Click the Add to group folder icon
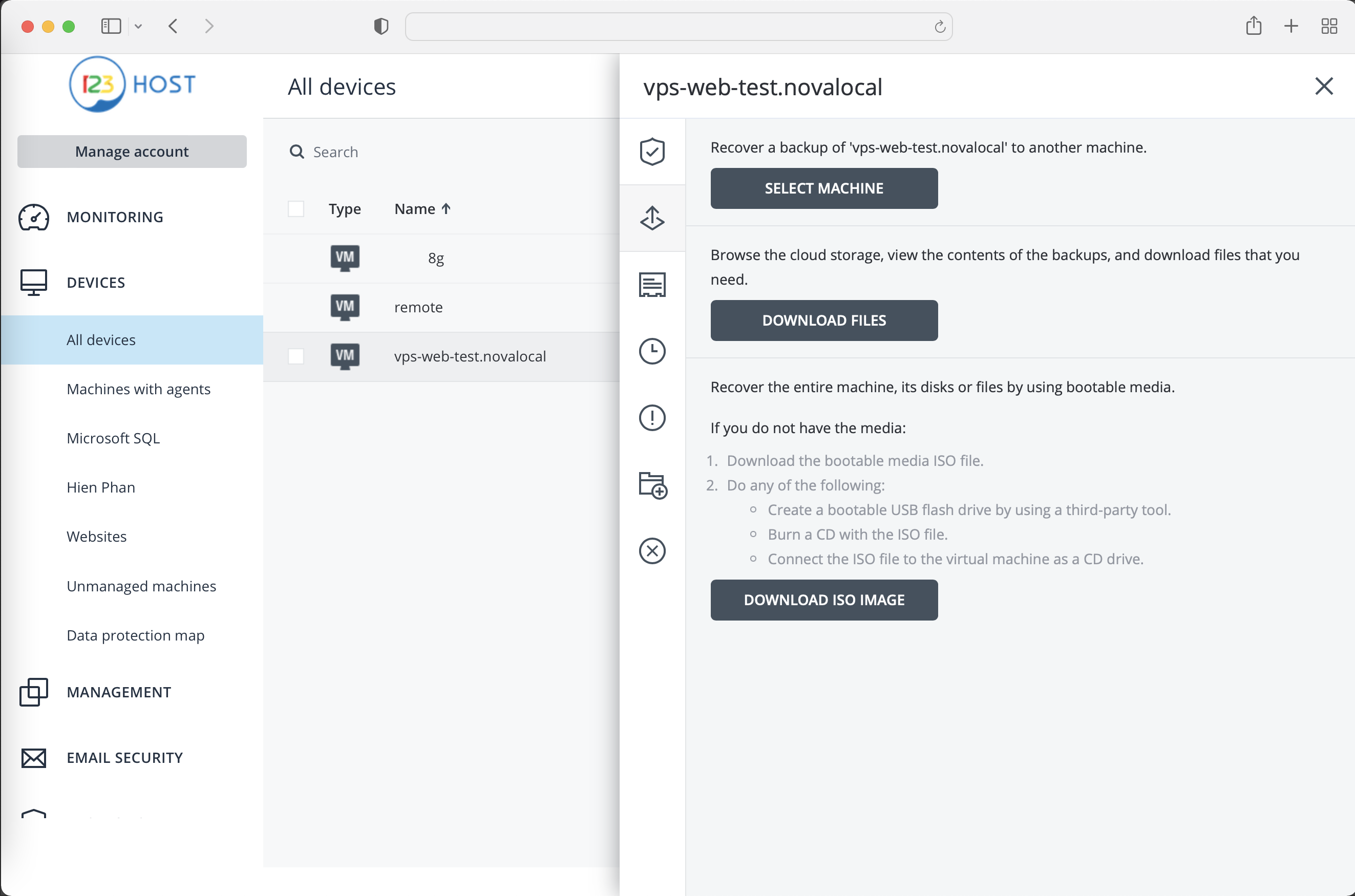 (x=652, y=485)
